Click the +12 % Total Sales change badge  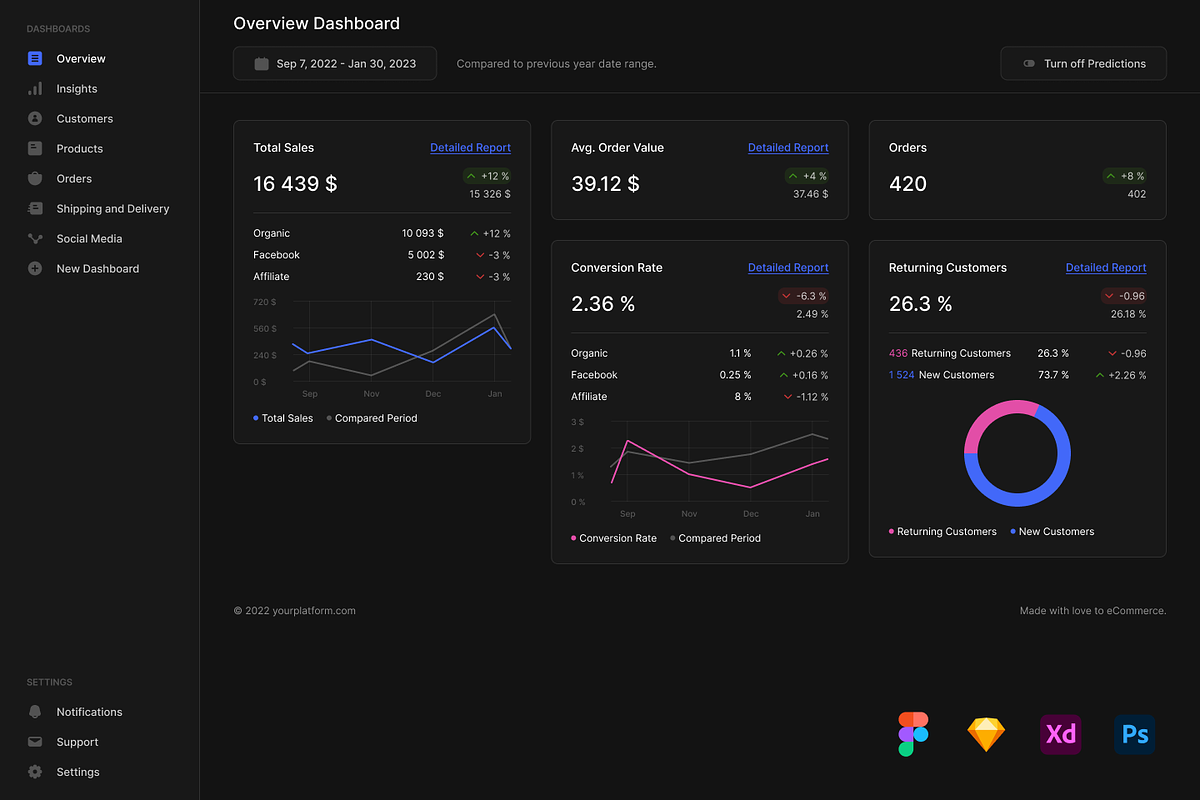(x=487, y=176)
